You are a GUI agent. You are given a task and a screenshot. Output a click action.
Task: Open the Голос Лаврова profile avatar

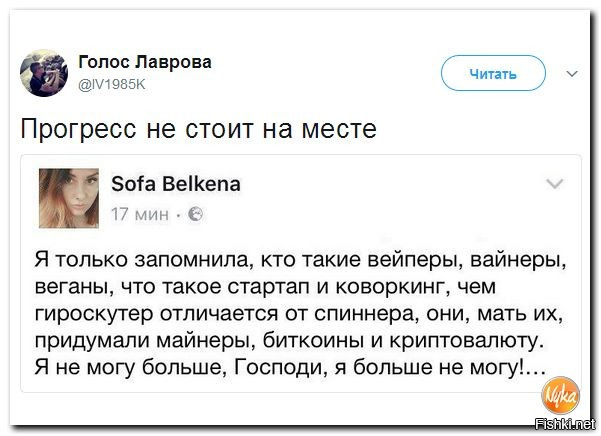pos(44,73)
